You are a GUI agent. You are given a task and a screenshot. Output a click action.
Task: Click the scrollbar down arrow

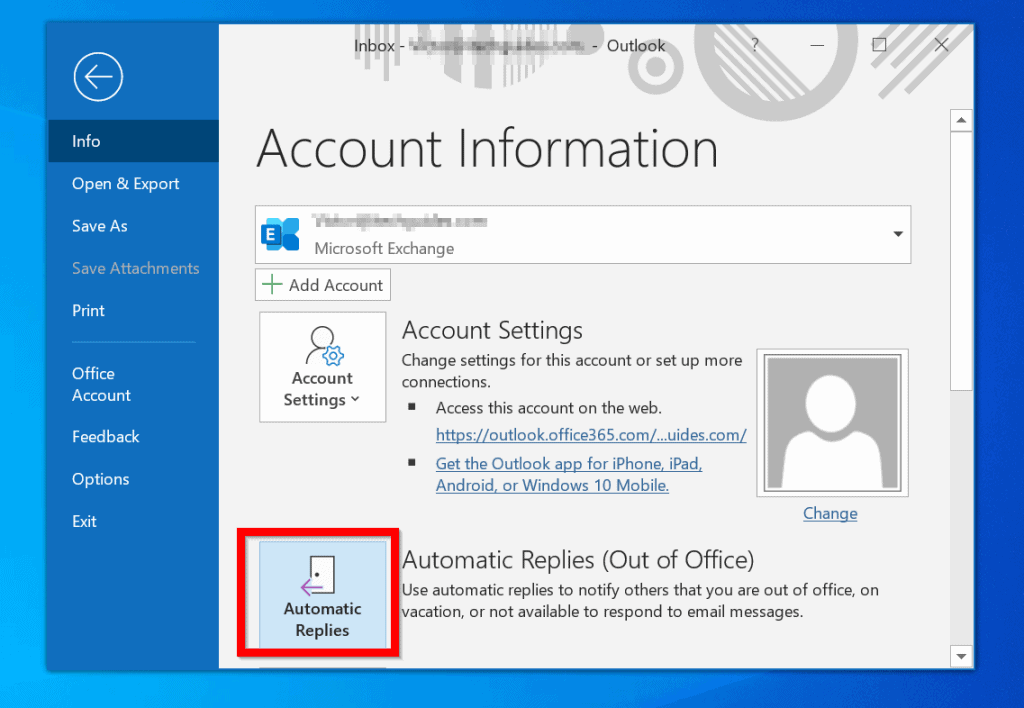pyautogui.click(x=961, y=656)
